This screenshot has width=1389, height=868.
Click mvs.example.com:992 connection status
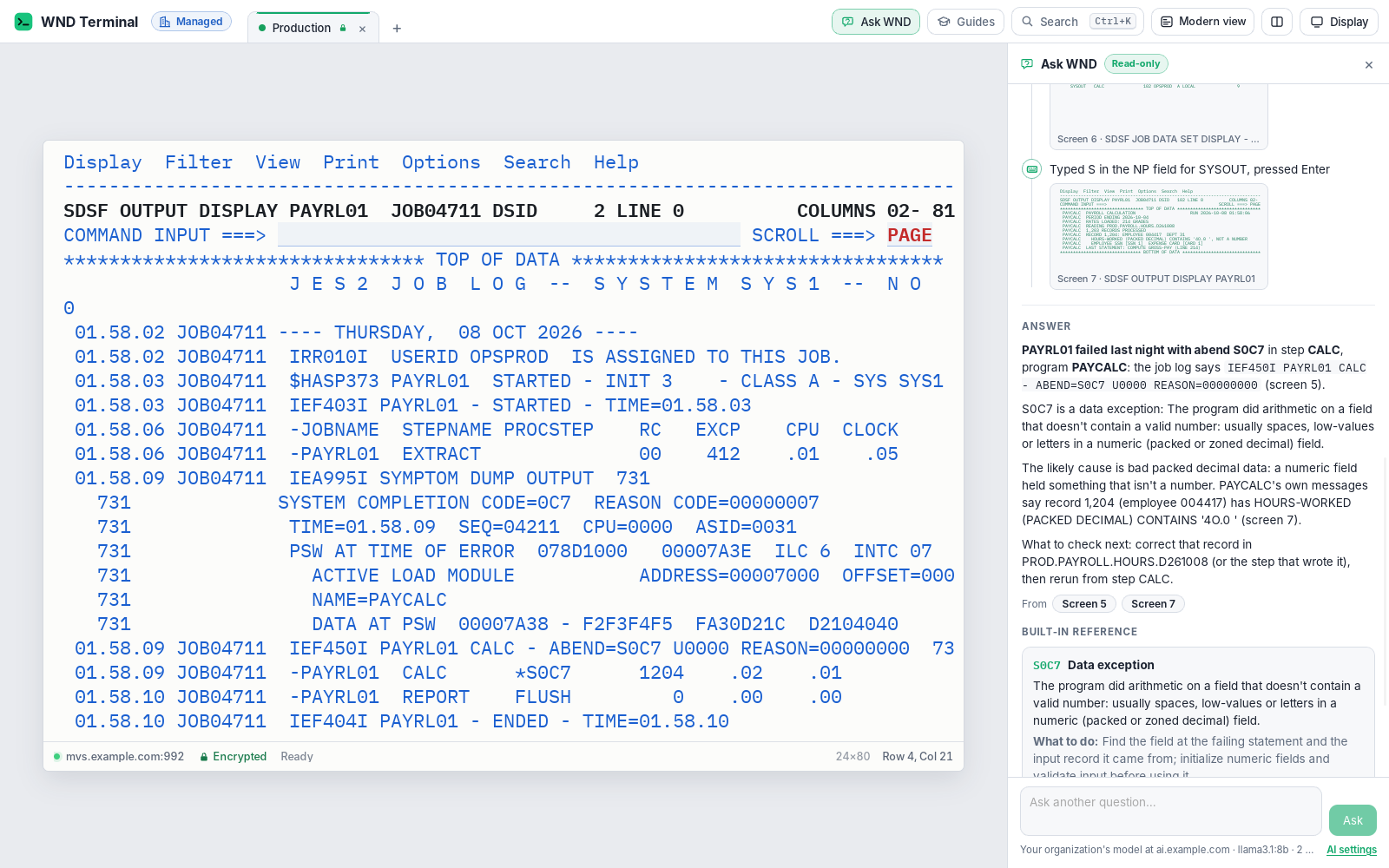[x=119, y=757]
